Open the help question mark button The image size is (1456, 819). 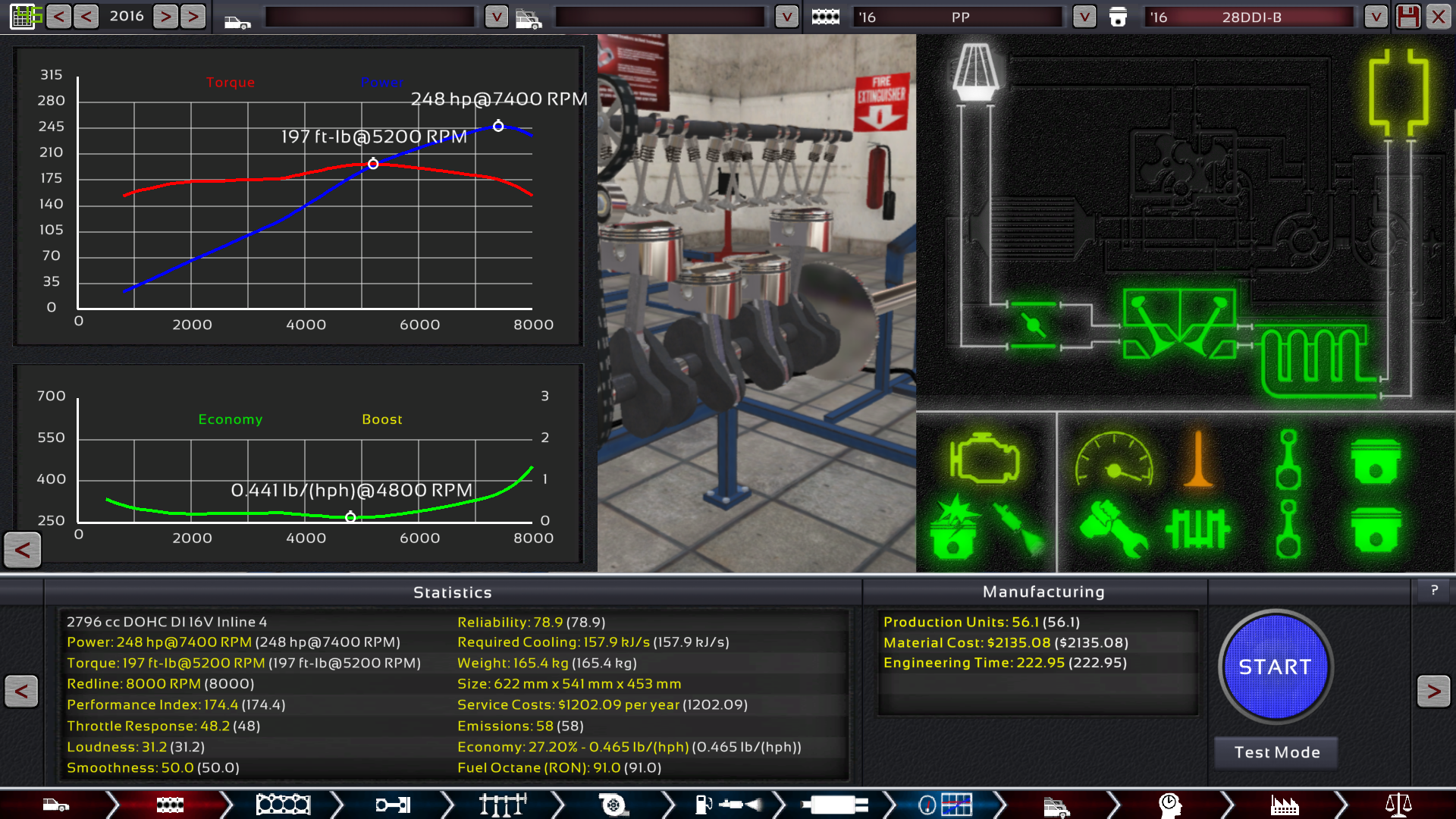[x=1433, y=590]
